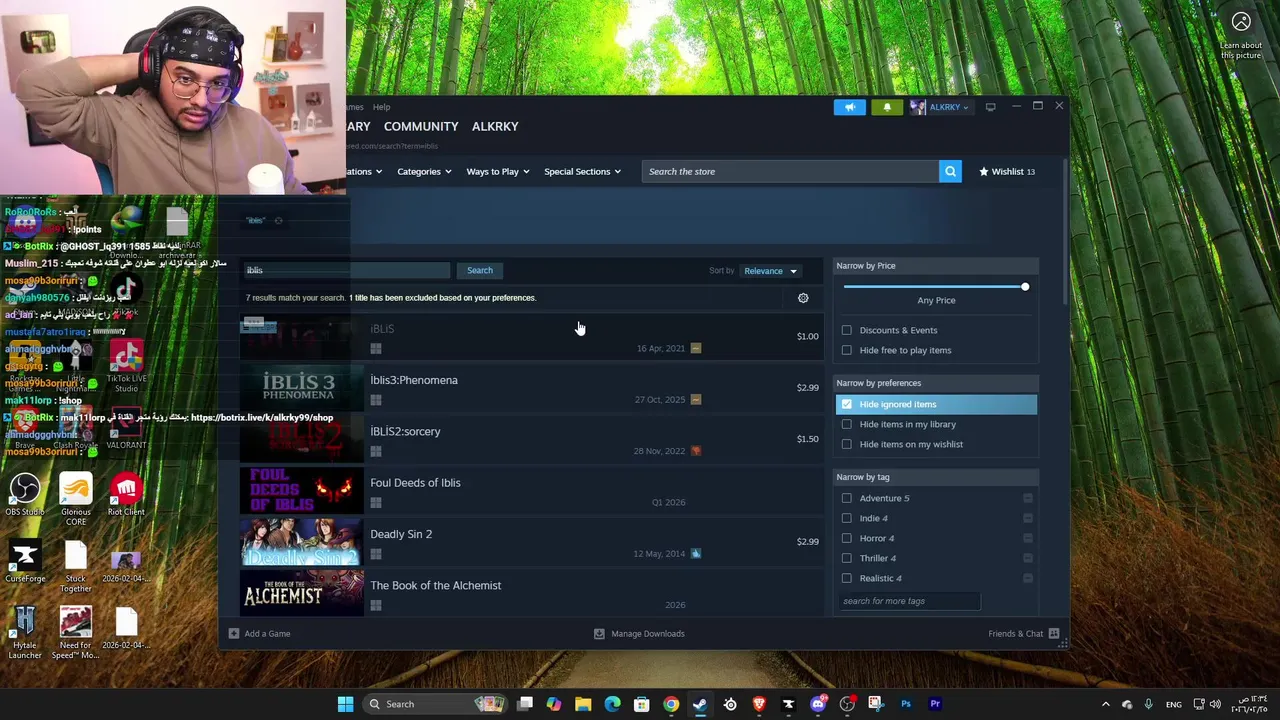Open Google Chrome from the taskbar
The image size is (1280, 720).
pyautogui.click(x=671, y=704)
